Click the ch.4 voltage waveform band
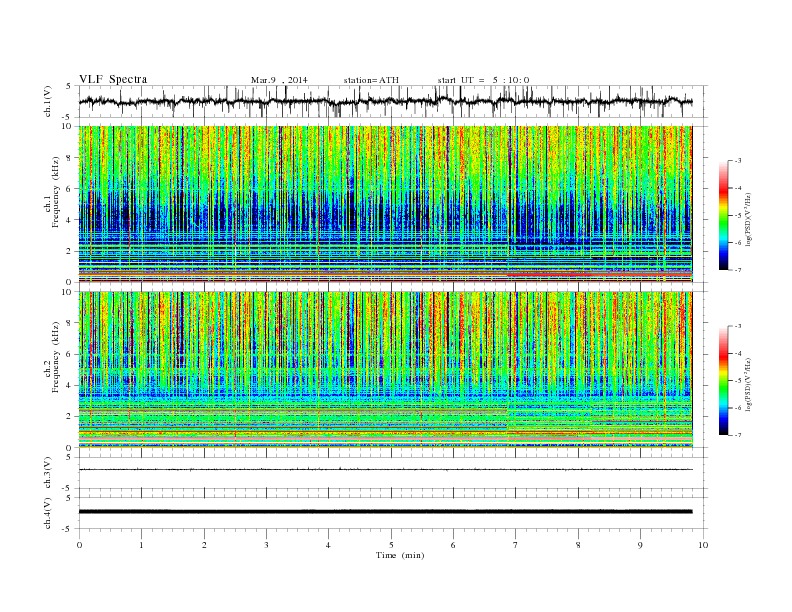 pyautogui.click(x=386, y=512)
